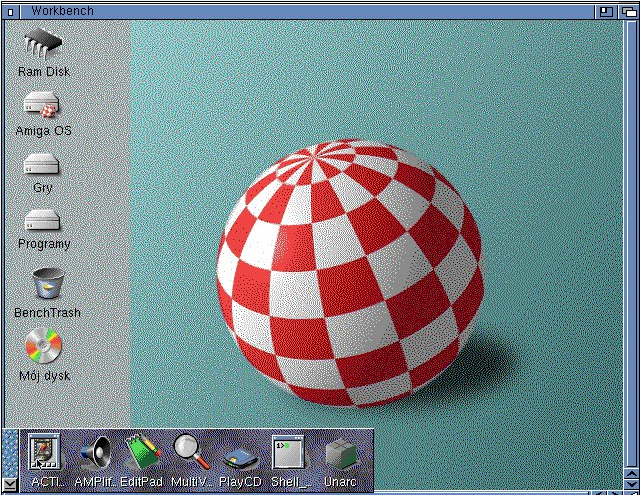Open EditPad notepad icon in dock
Viewport: 640px width, 495px height.
(x=143, y=452)
